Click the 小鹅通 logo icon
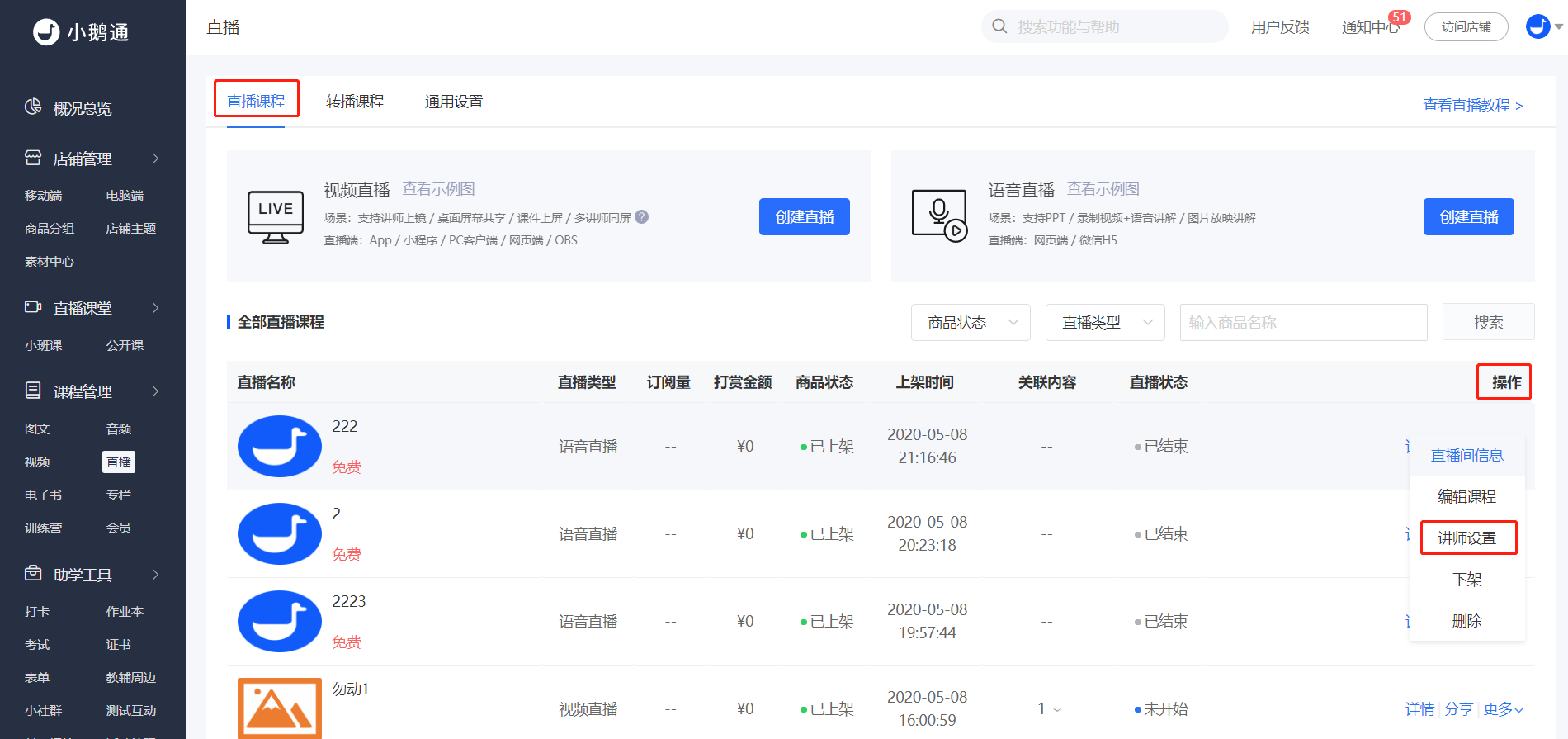 point(46,32)
